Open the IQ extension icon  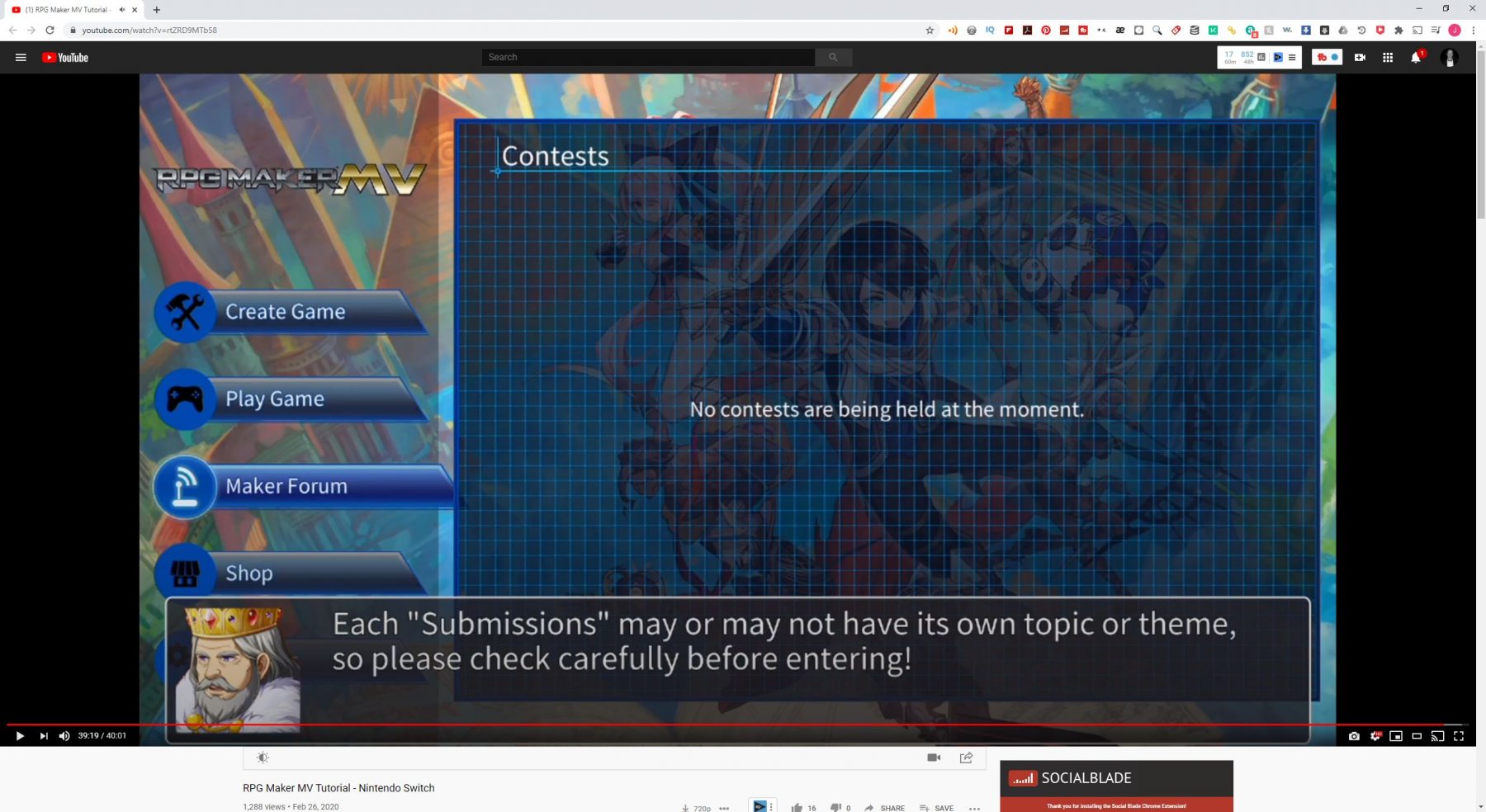coord(990,30)
